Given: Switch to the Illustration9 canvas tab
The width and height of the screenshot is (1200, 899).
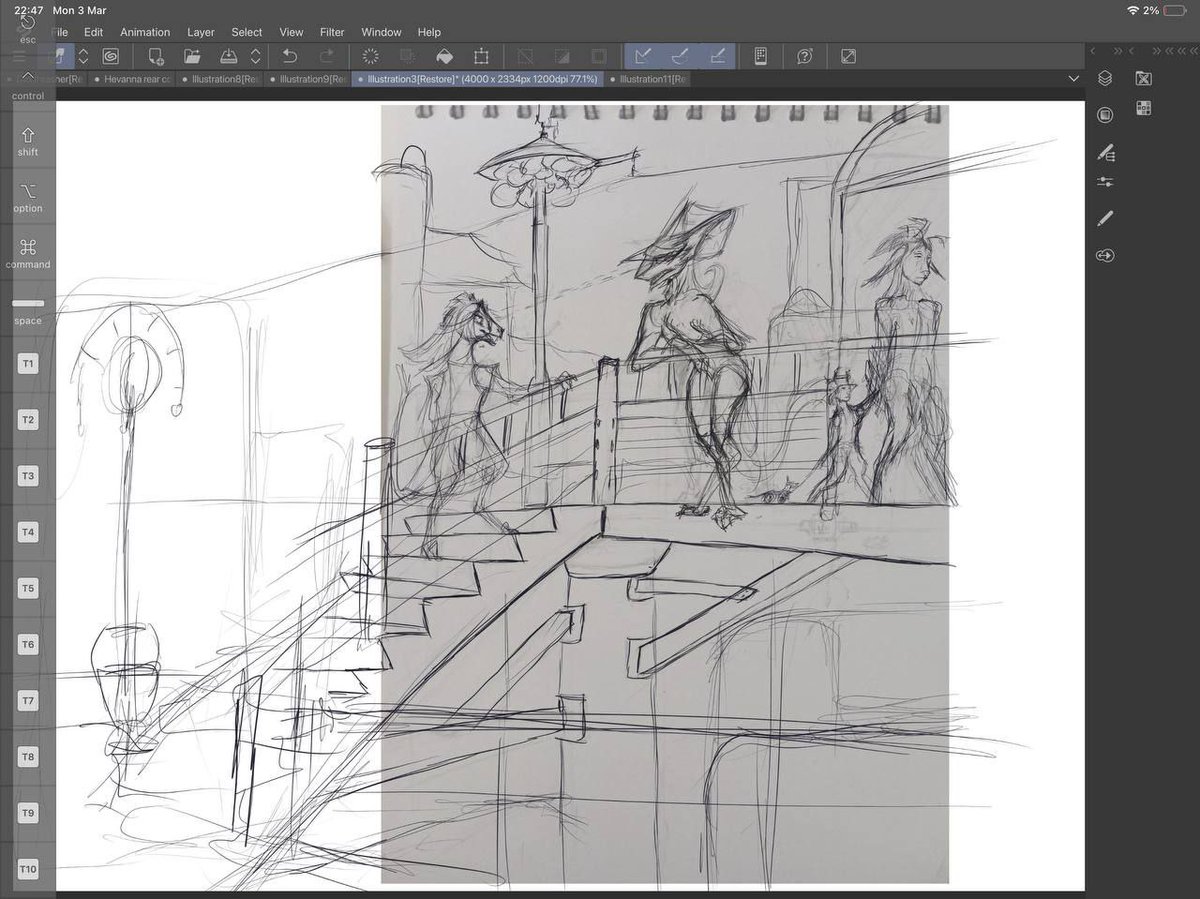Looking at the screenshot, I should coord(309,79).
